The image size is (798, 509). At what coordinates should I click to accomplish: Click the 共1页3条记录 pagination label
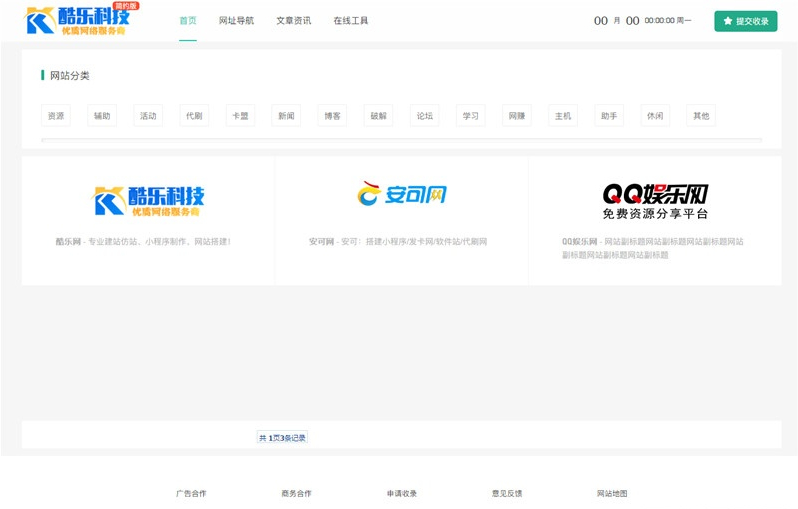click(282, 438)
